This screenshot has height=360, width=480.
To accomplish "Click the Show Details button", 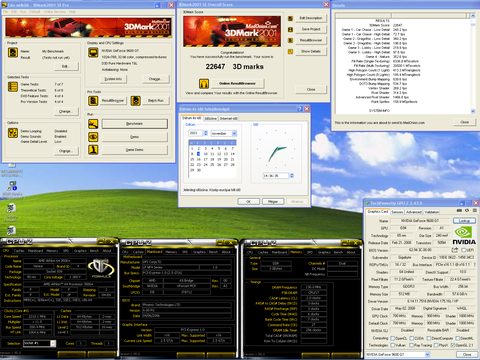I will point(311,51).
